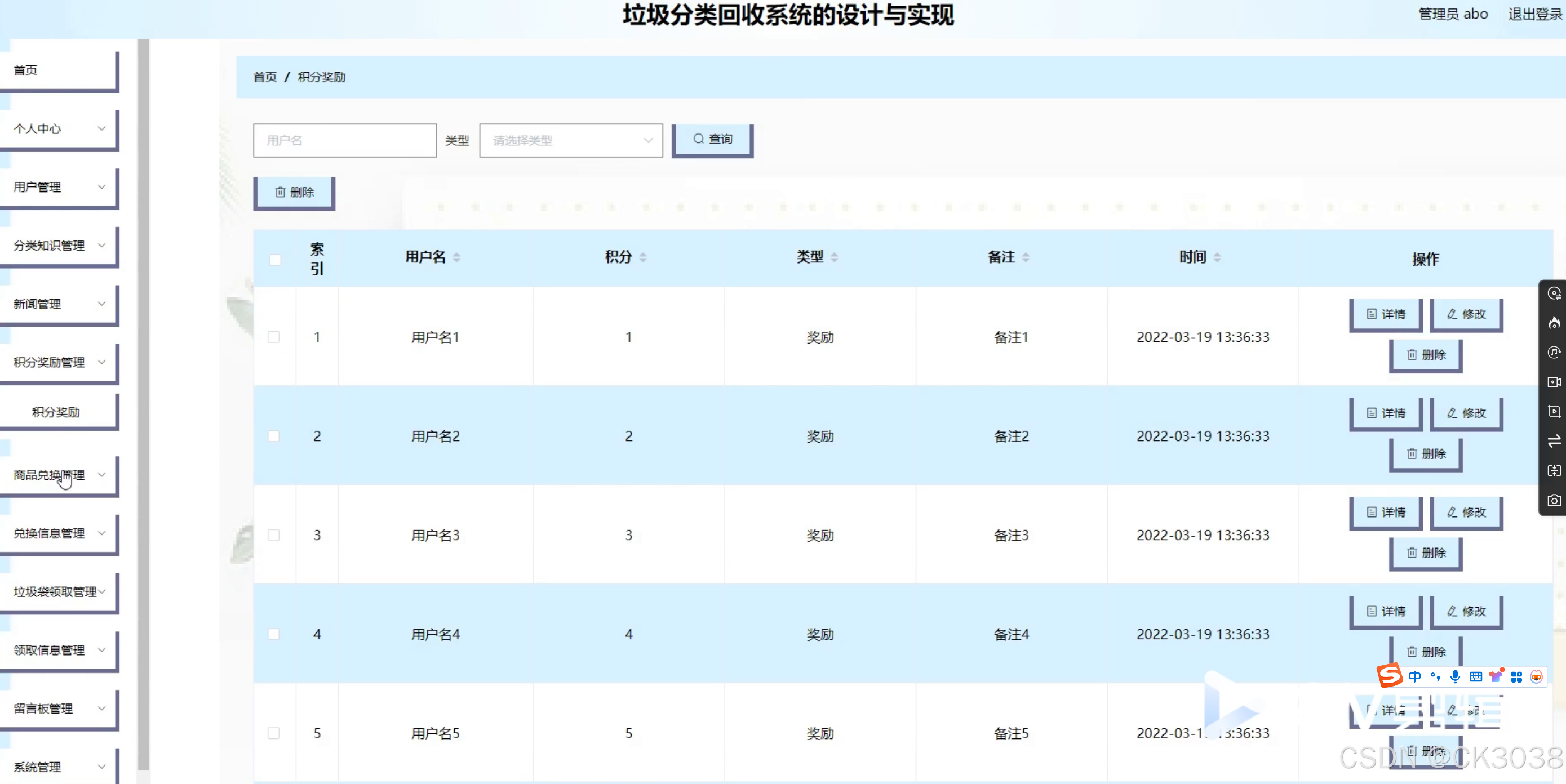Open the 请选择类型 dropdown
This screenshot has width=1566, height=784.
coord(570,140)
